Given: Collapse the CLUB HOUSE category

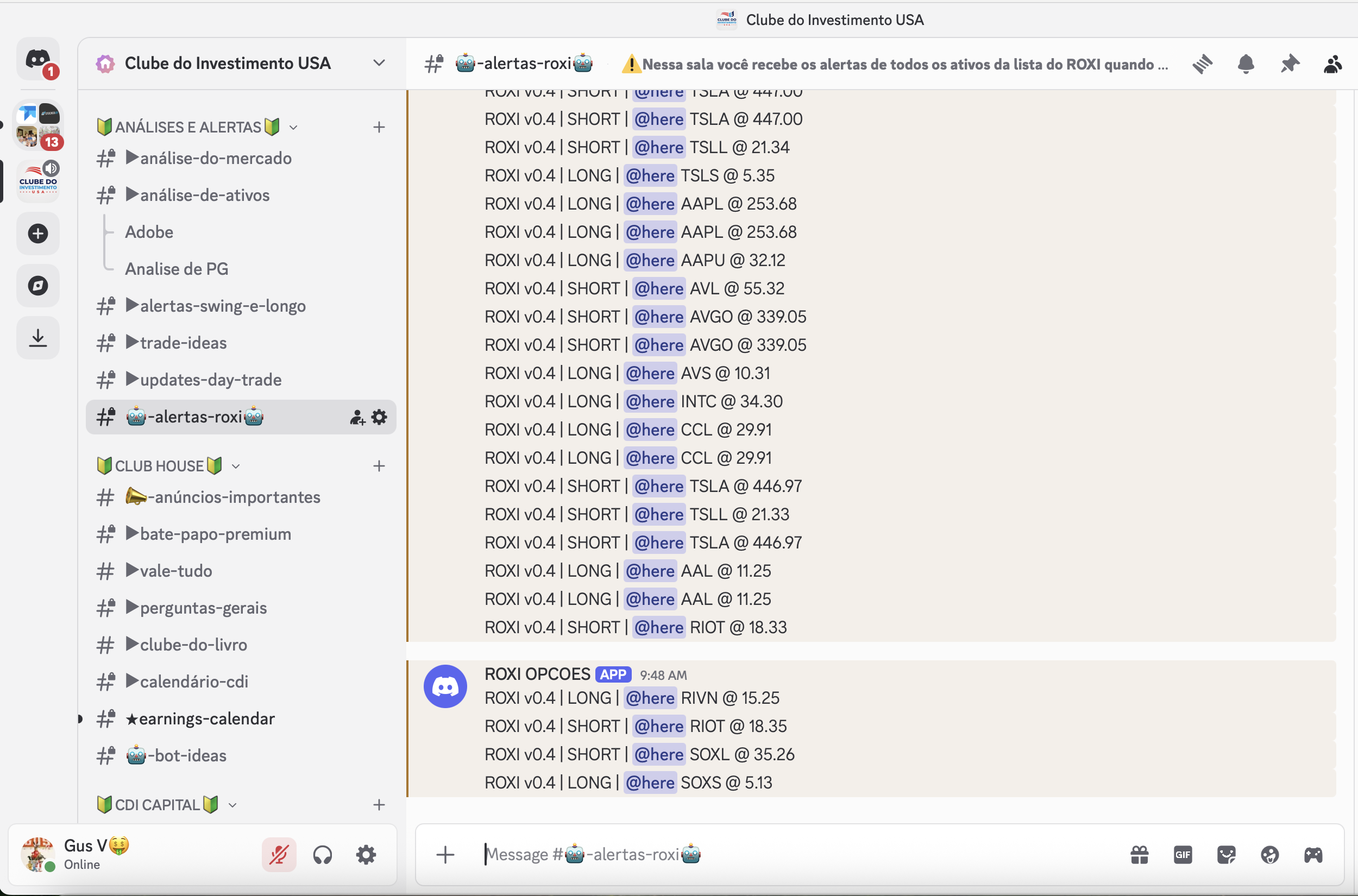Looking at the screenshot, I should point(160,466).
